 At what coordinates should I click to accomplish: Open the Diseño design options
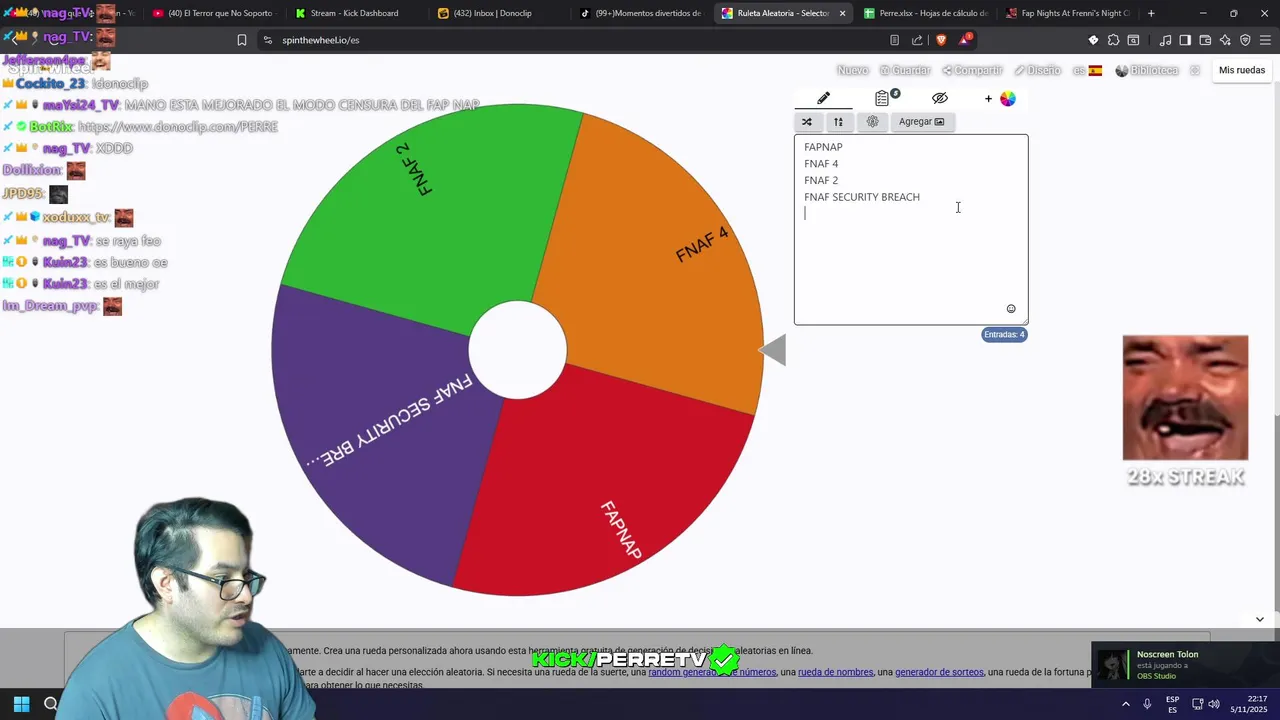tap(1038, 70)
